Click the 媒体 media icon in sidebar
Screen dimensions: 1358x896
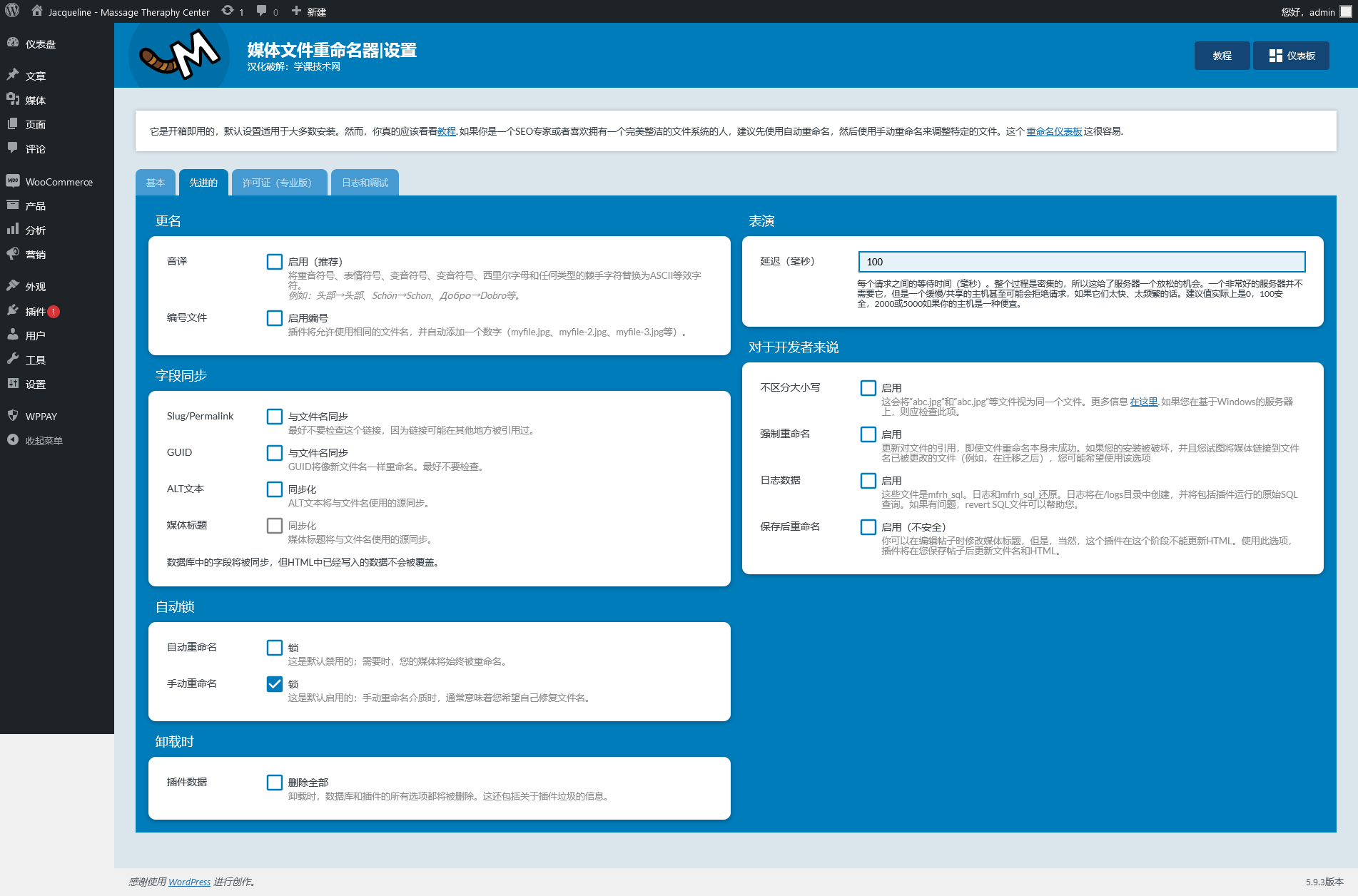point(13,99)
